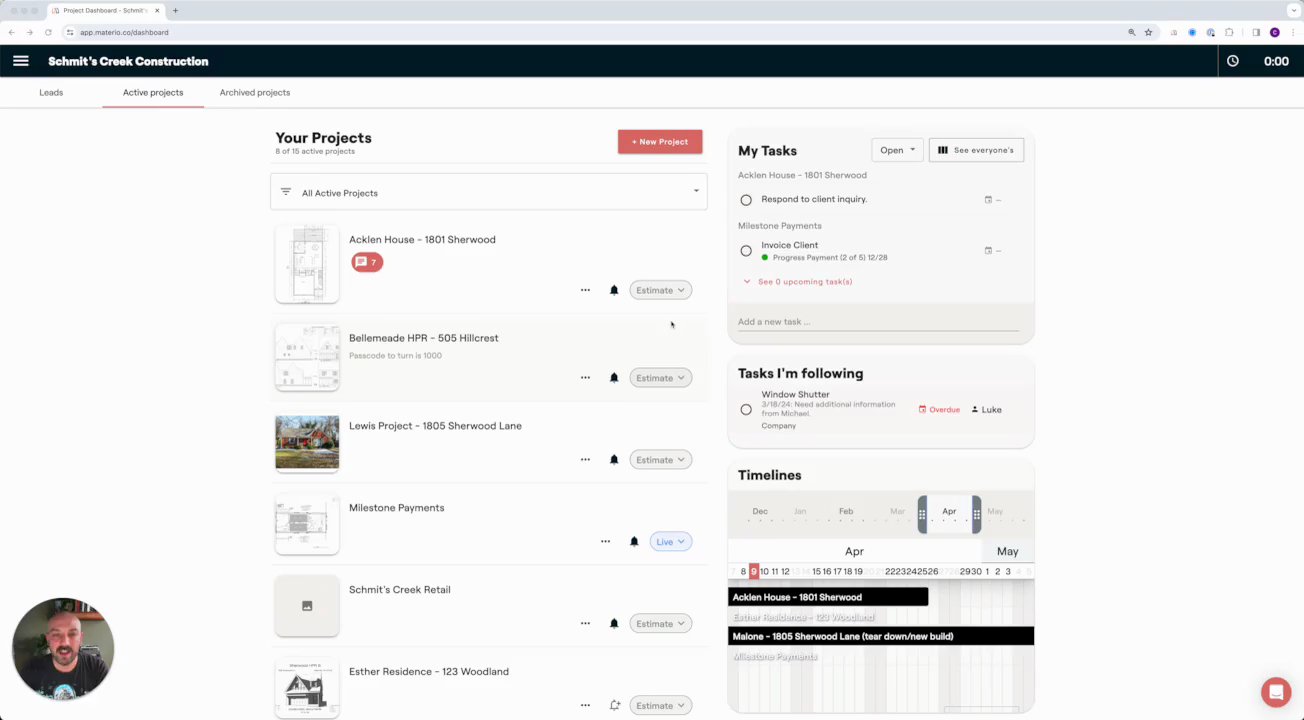Open three-dot menu for Schmit's Creek Retail
This screenshot has width=1304, height=720.
click(x=585, y=624)
